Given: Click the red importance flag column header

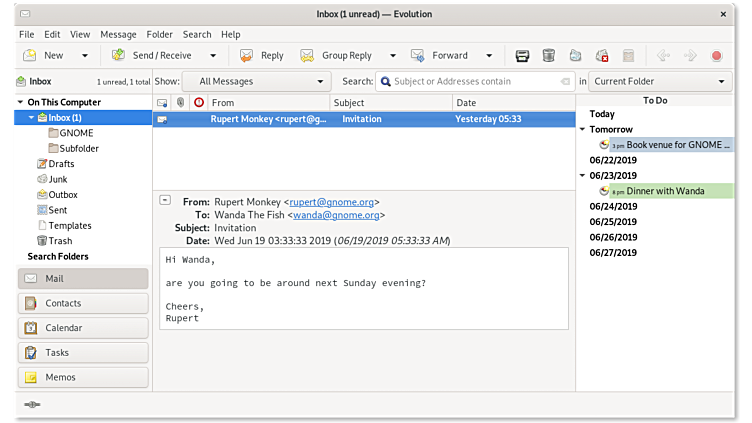Looking at the screenshot, I should tap(198, 102).
